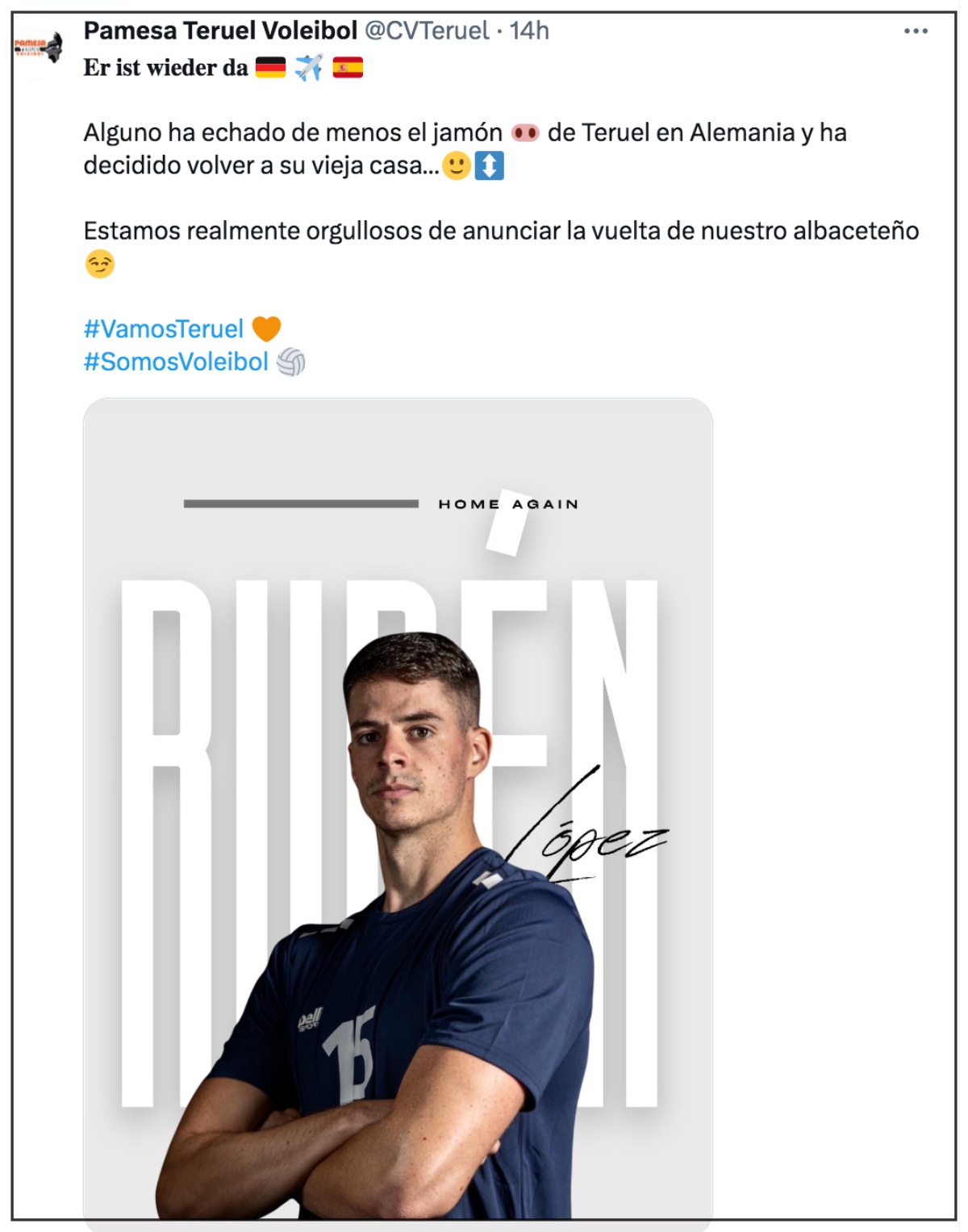Click the airplane emoji
Viewport: 968px width, 1232px height.
coord(309,68)
